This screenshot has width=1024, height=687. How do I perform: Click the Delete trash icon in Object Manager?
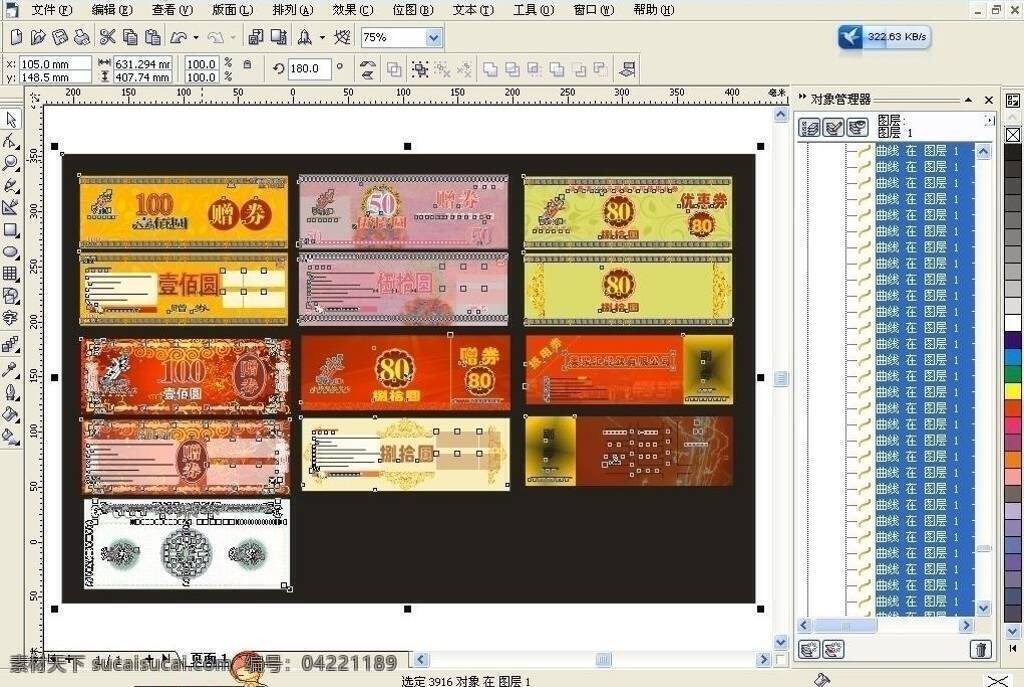(x=981, y=649)
